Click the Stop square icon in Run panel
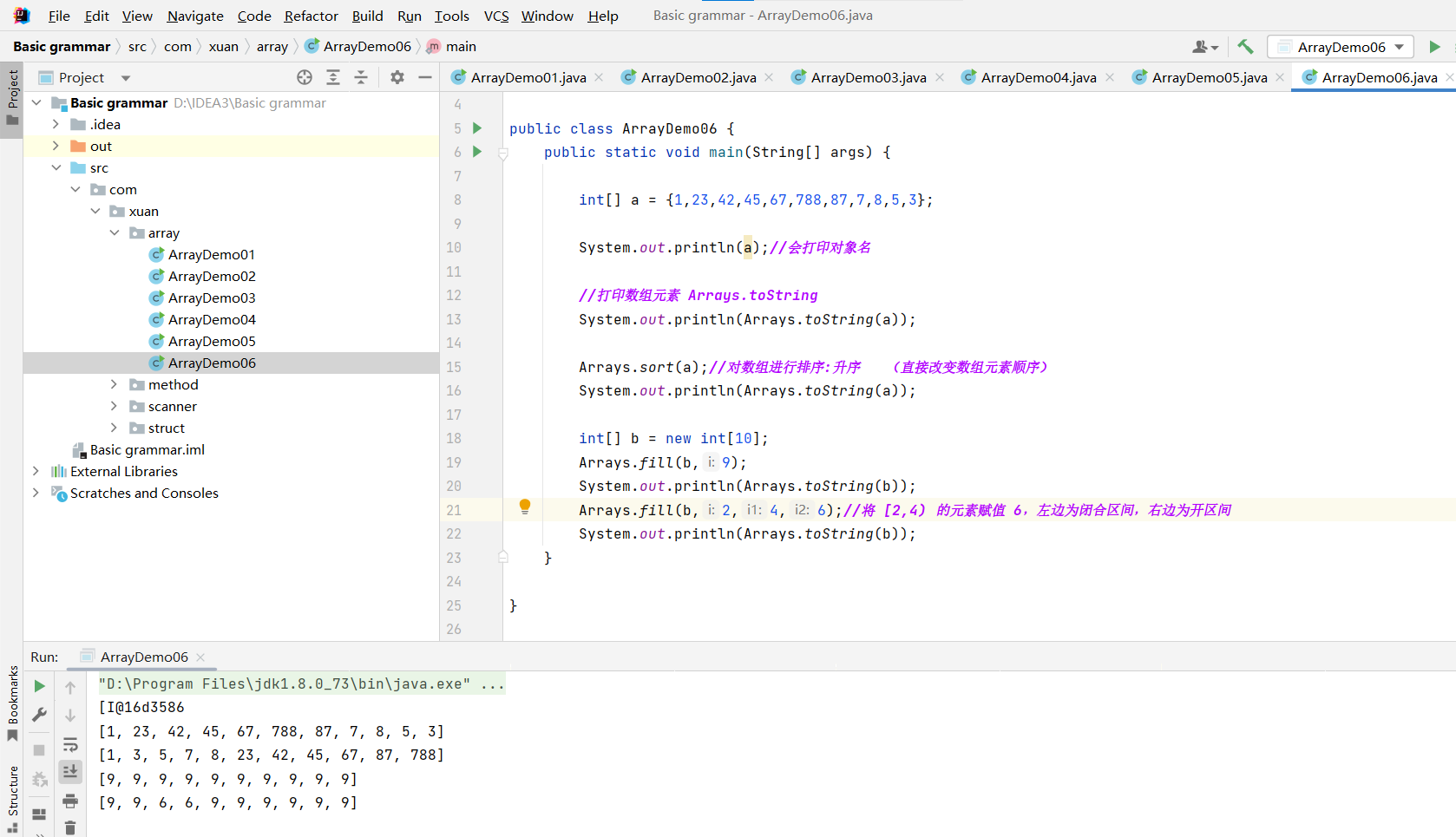Image resolution: width=1456 pixels, height=837 pixels. 39,750
